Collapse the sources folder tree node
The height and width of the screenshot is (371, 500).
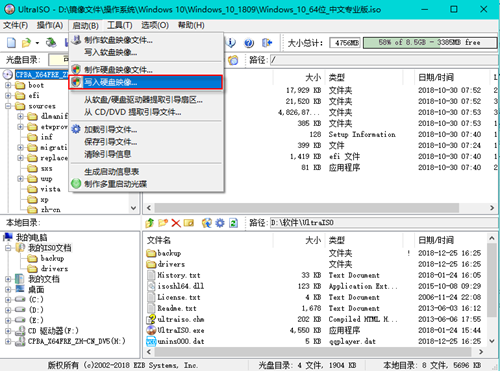point(8,106)
